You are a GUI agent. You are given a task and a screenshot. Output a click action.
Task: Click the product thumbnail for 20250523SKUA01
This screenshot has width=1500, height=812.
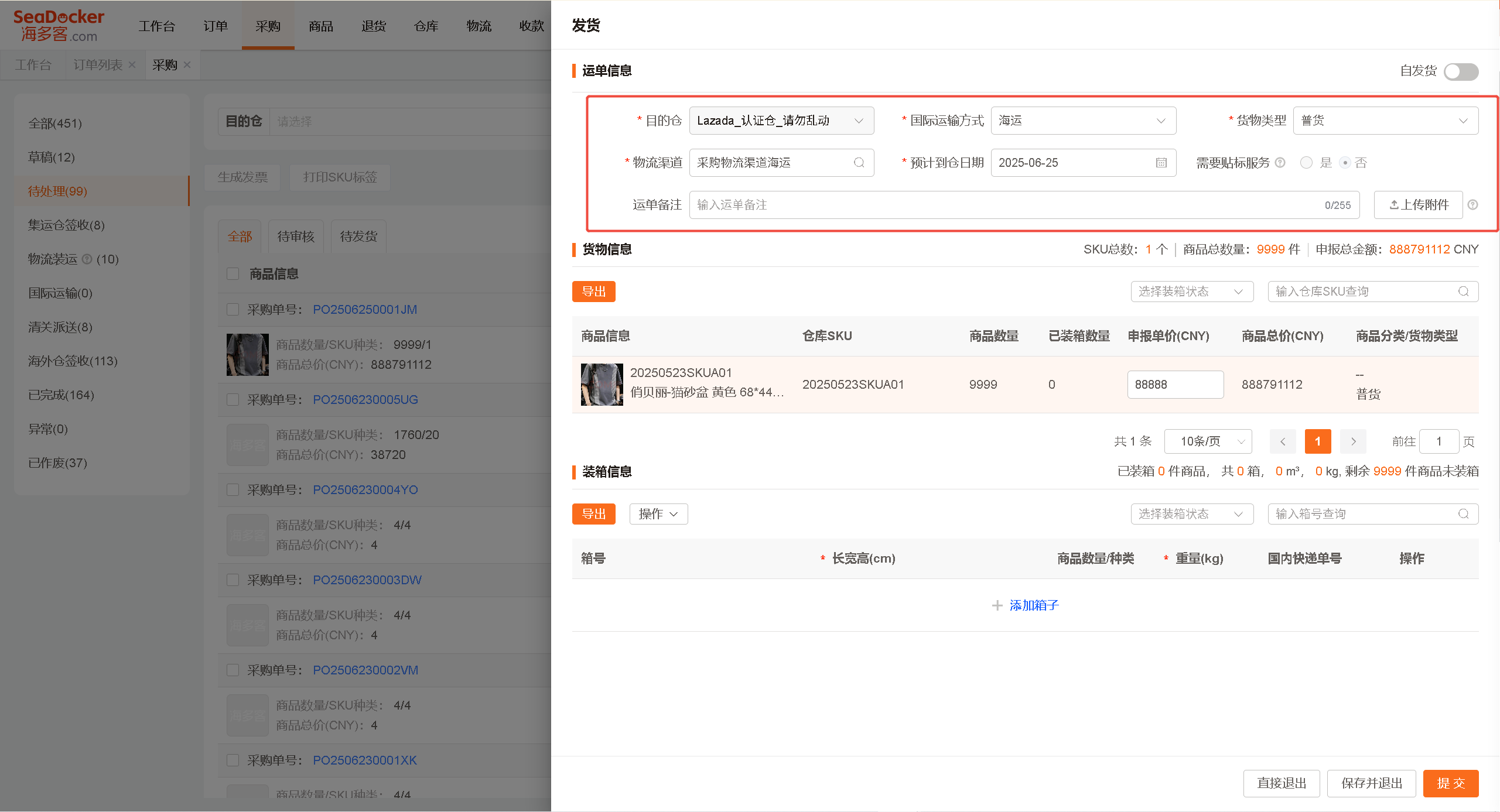point(602,385)
